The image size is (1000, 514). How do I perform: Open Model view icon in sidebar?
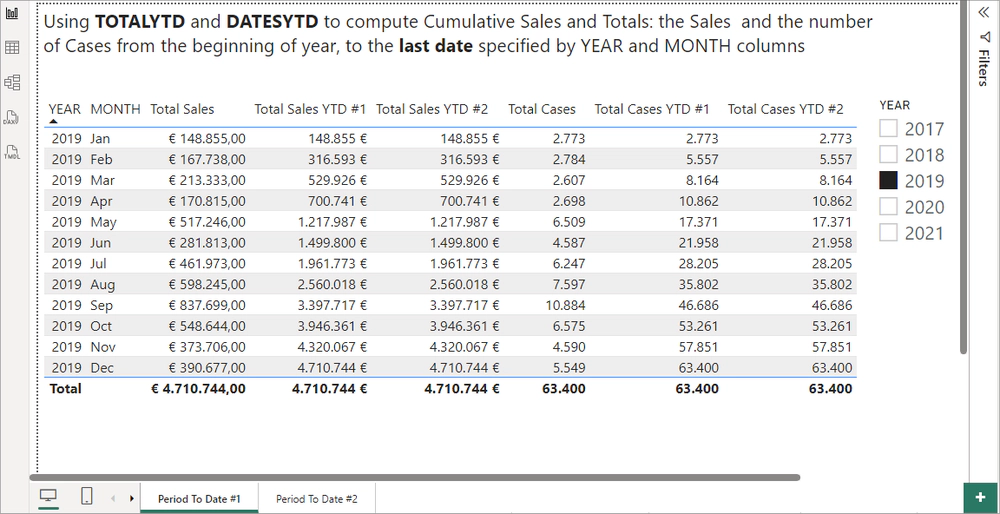[13, 83]
